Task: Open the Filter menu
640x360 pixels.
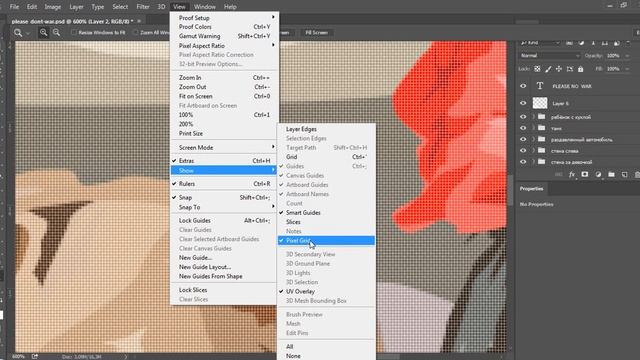Action: [143, 7]
